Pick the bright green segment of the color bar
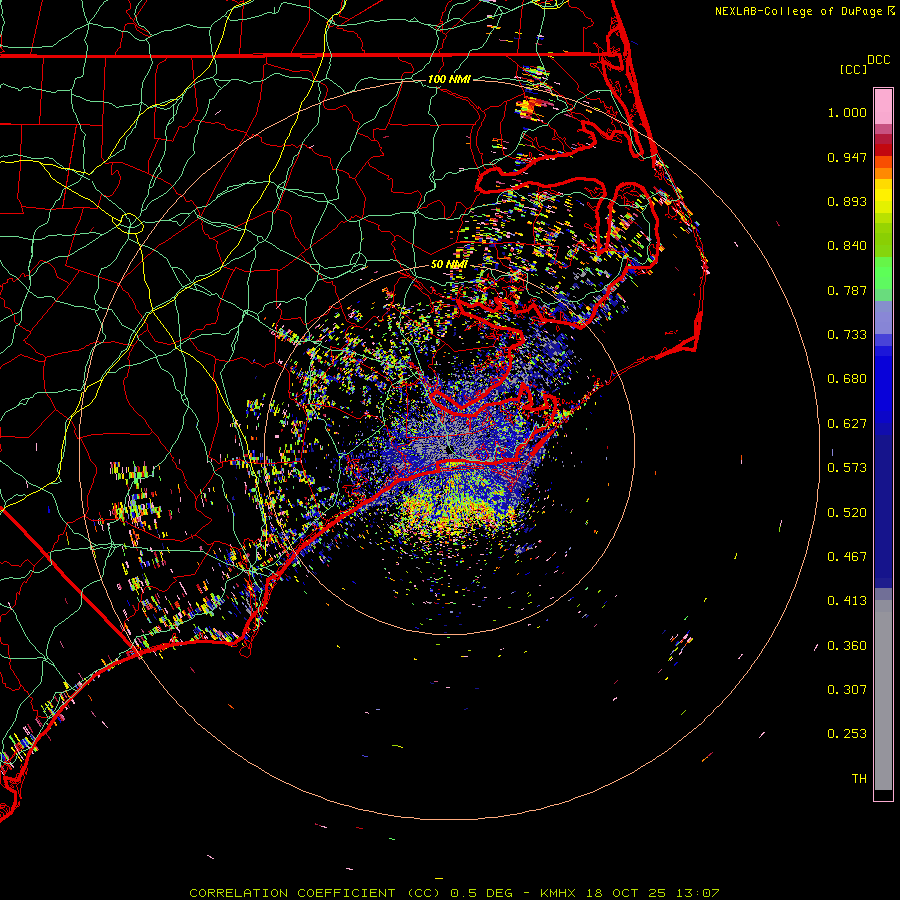The image size is (900, 900). coord(883,273)
